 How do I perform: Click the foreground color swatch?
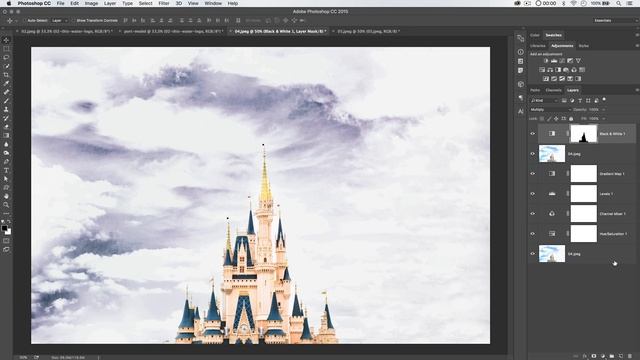4,228
